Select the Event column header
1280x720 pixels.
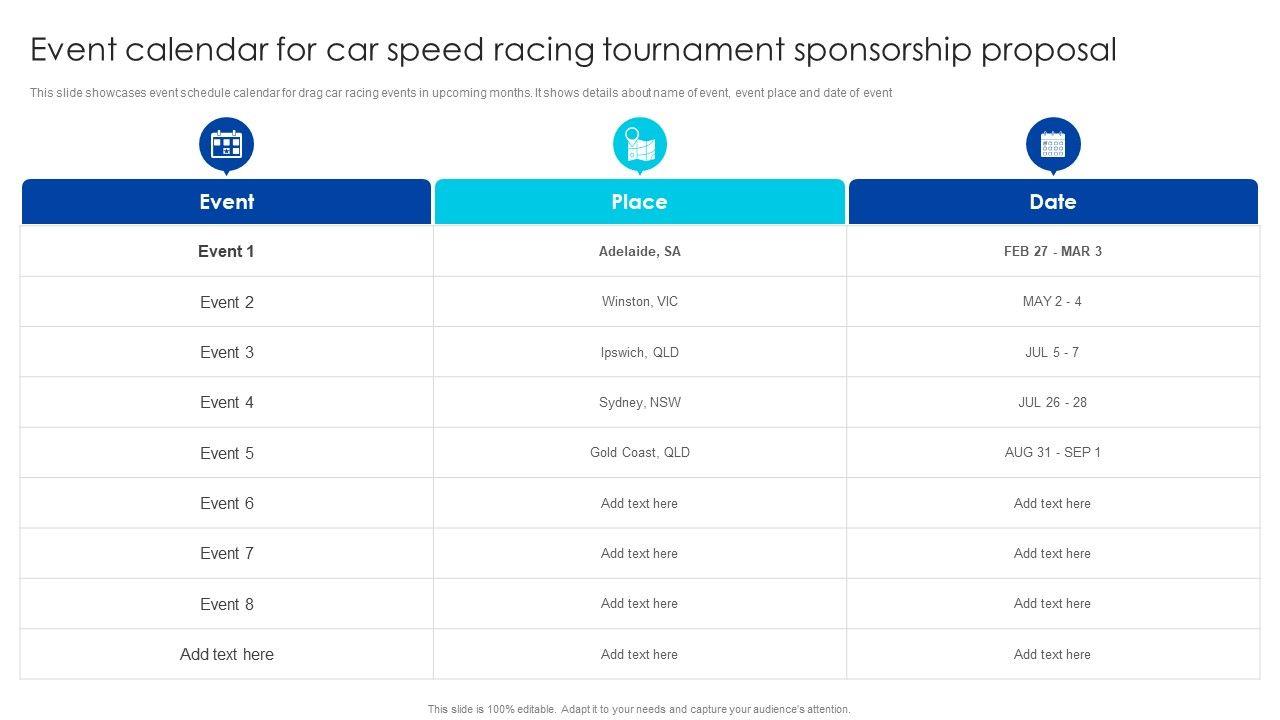coord(226,202)
